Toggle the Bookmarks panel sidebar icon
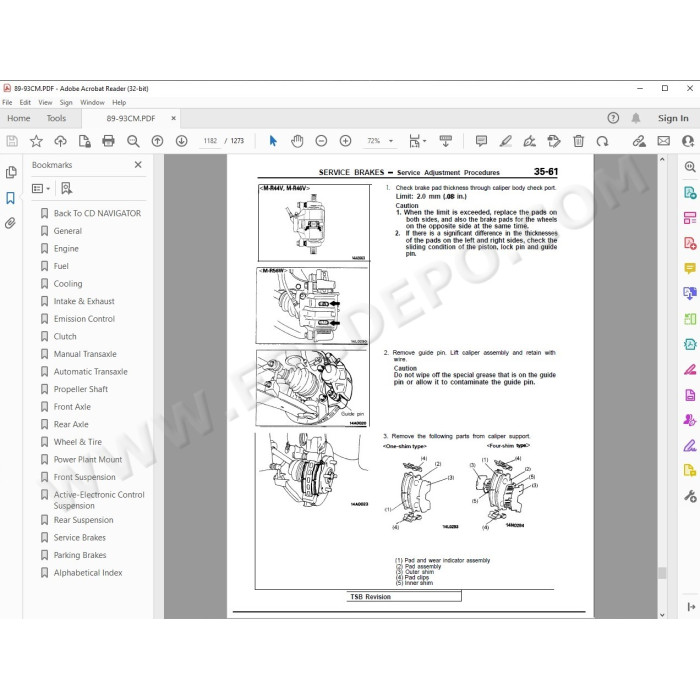The height and width of the screenshot is (700, 700). [x=10, y=198]
